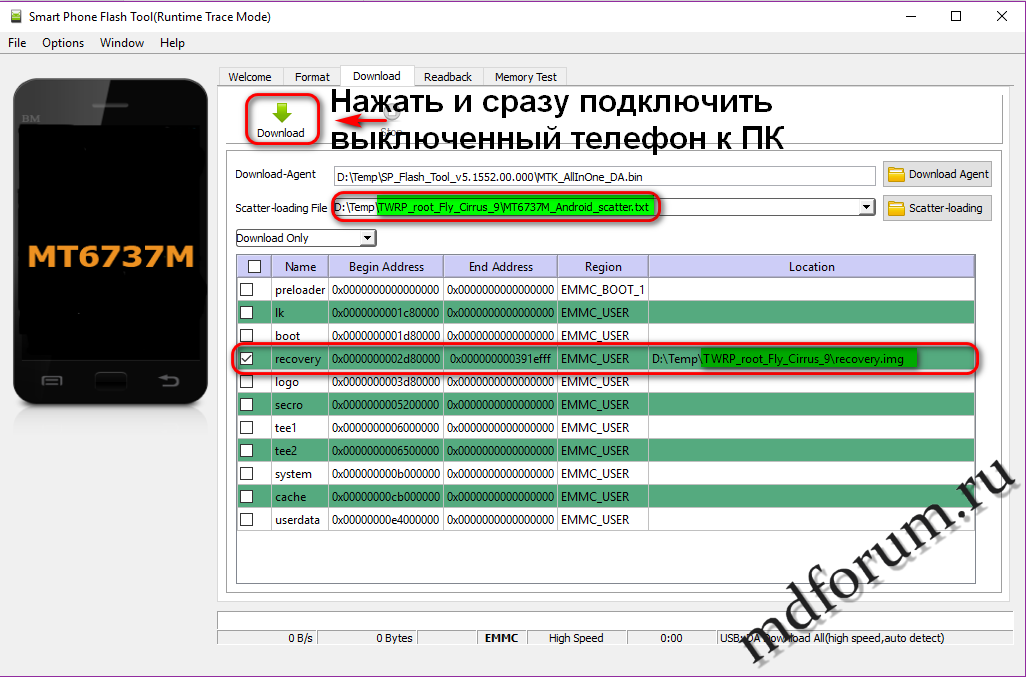The height and width of the screenshot is (677, 1026).
Task: Minimize the Flash Tool window
Action: pyautogui.click(x=911, y=16)
